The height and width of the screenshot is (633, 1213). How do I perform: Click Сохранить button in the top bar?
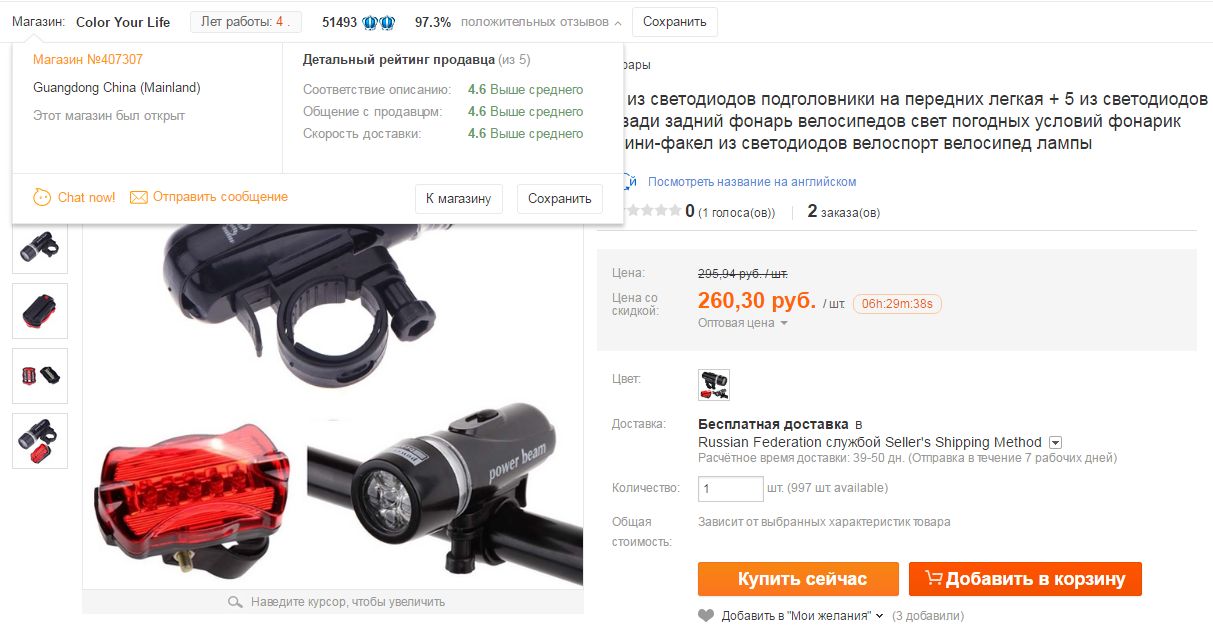(x=675, y=22)
